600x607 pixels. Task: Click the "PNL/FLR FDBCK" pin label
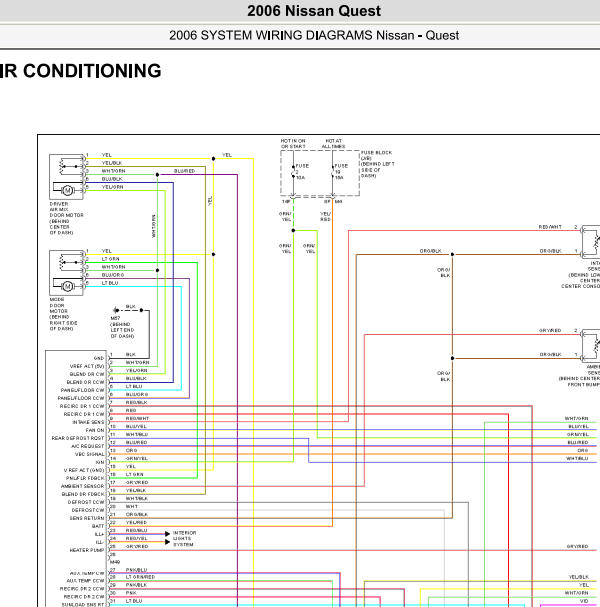click(x=85, y=478)
